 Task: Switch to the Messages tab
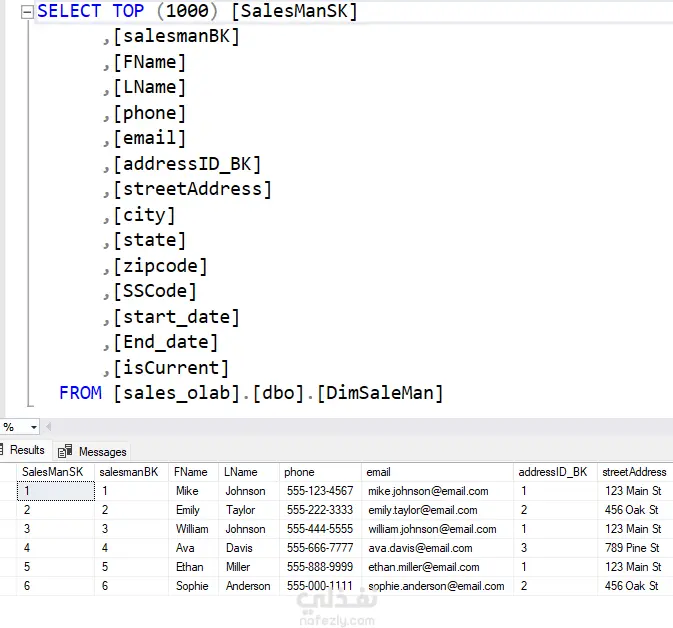93,452
